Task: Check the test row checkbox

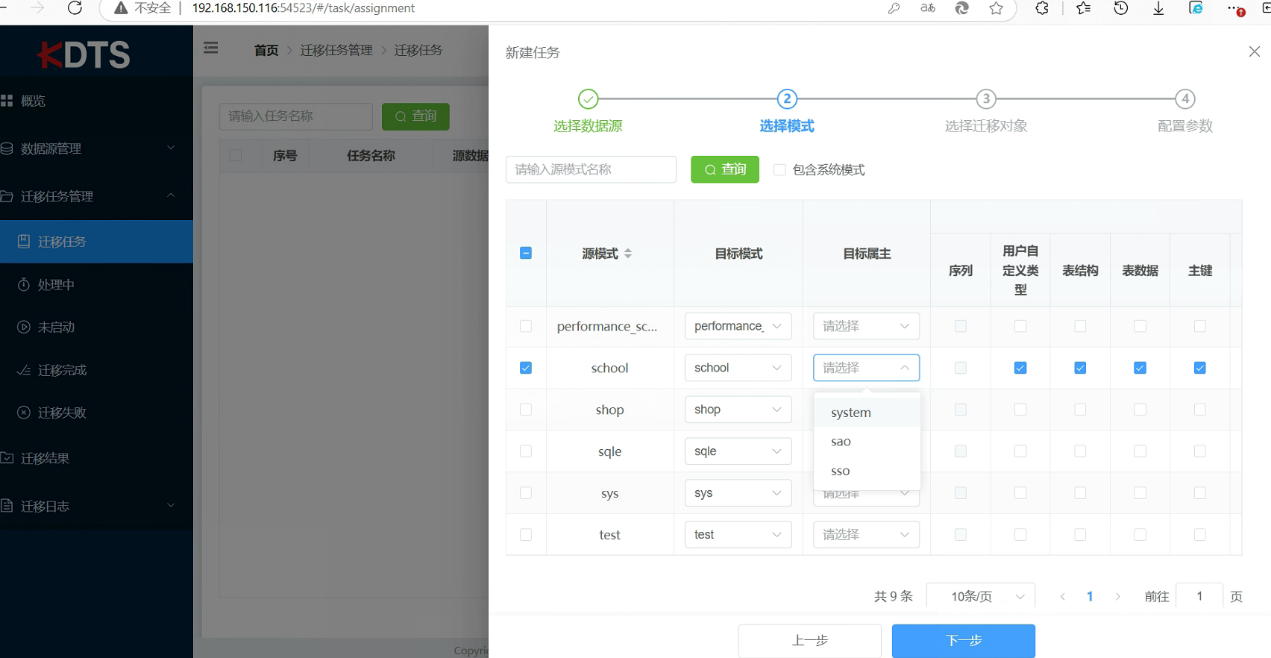Action: [526, 535]
